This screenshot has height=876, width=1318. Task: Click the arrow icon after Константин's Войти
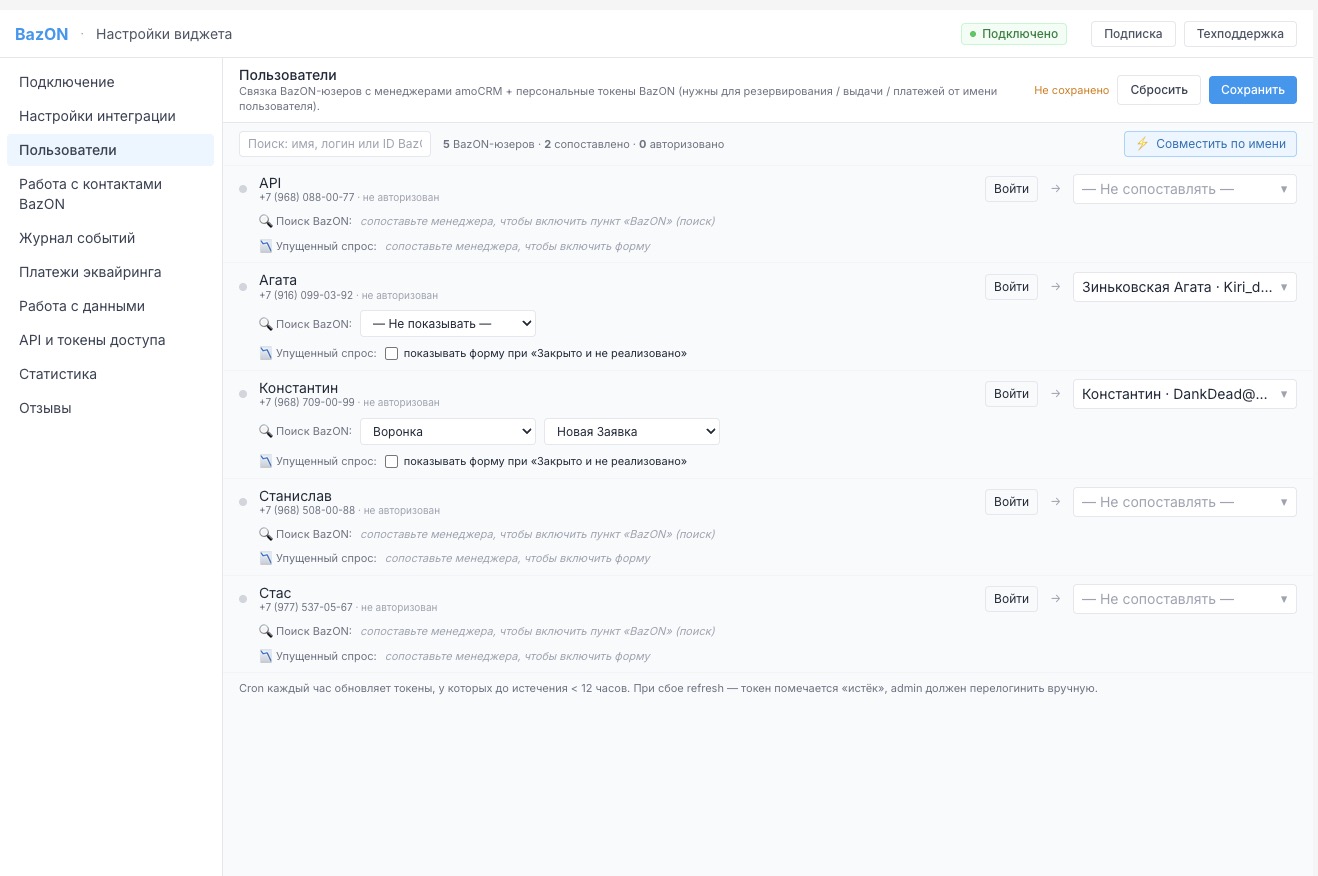pos(1055,394)
